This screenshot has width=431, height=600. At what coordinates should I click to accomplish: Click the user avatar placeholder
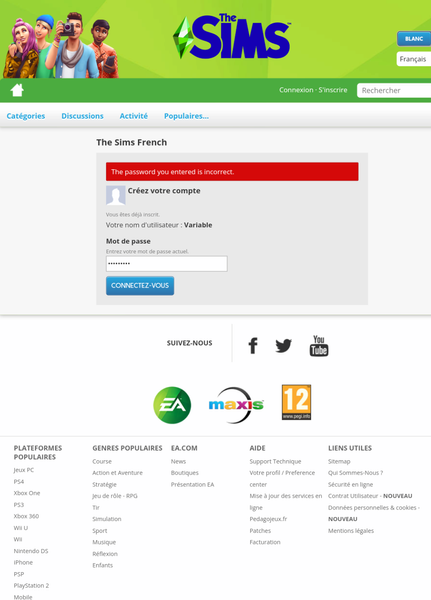pyautogui.click(x=116, y=196)
